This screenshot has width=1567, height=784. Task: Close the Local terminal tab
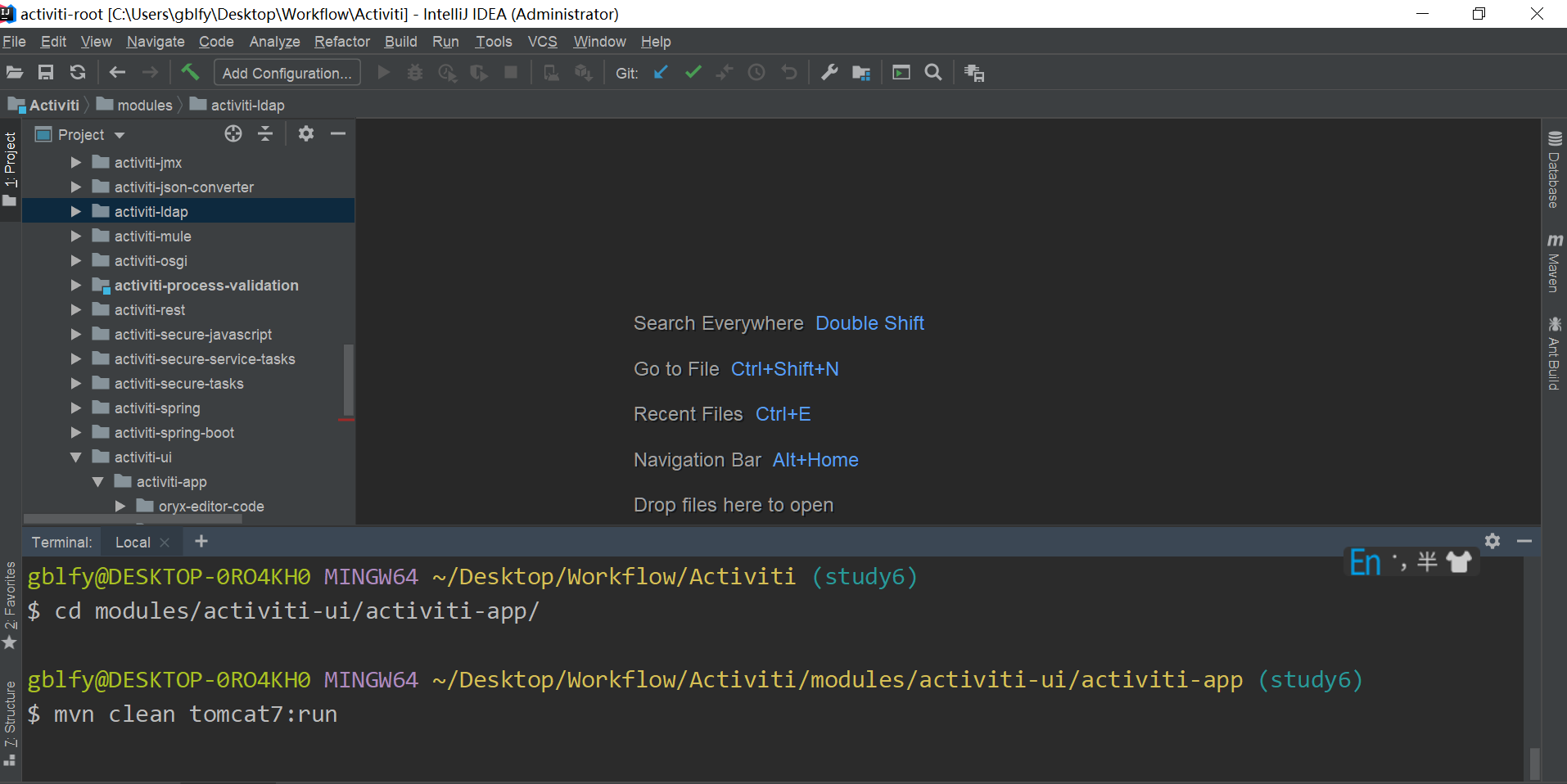click(x=165, y=543)
